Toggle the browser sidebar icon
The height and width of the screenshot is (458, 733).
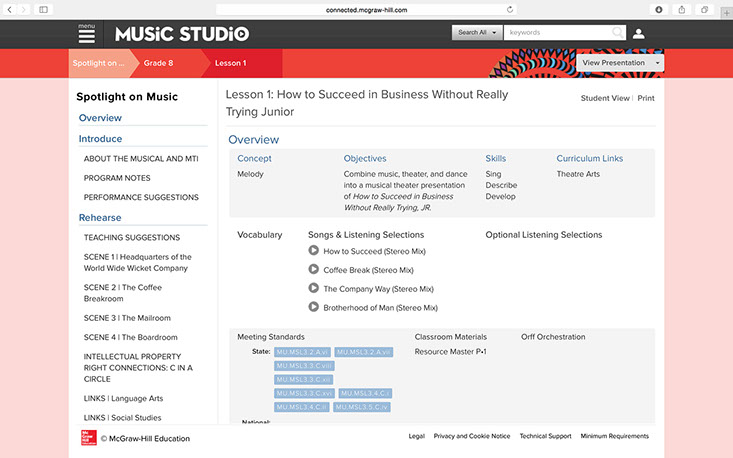click(x=43, y=9)
